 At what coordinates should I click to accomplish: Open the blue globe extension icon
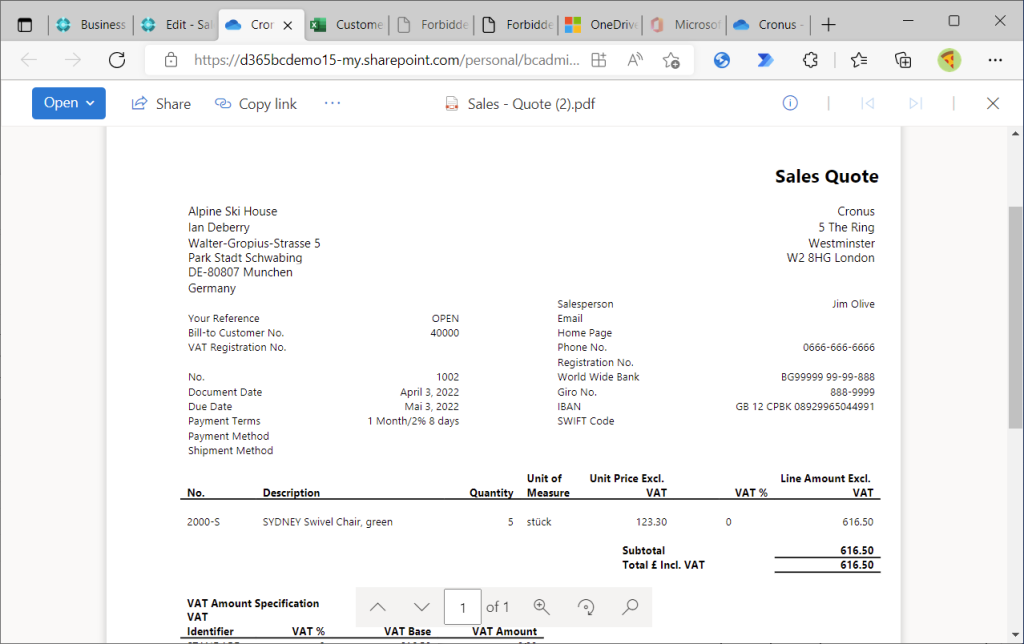(722, 60)
